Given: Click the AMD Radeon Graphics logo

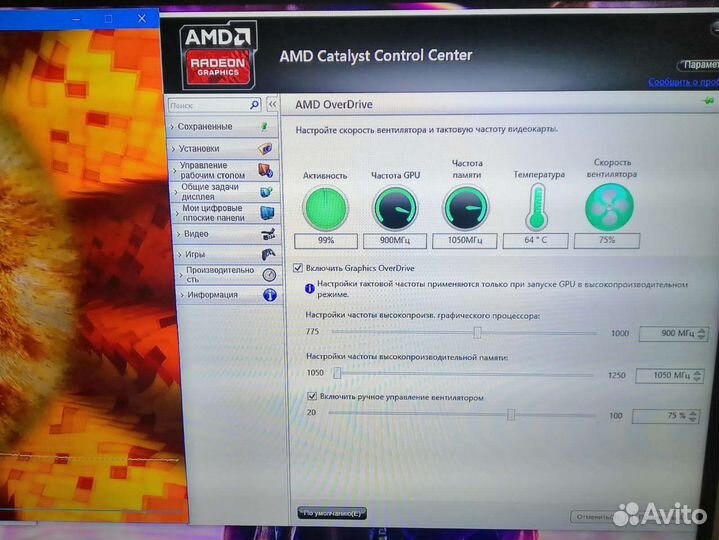Looking at the screenshot, I should point(218,56).
